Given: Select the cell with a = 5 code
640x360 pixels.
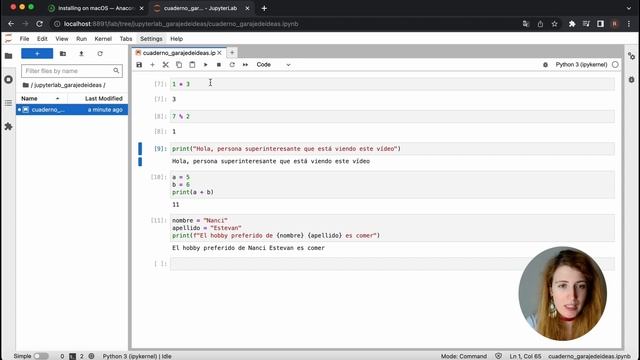Looking at the screenshot, I should (x=392, y=184).
